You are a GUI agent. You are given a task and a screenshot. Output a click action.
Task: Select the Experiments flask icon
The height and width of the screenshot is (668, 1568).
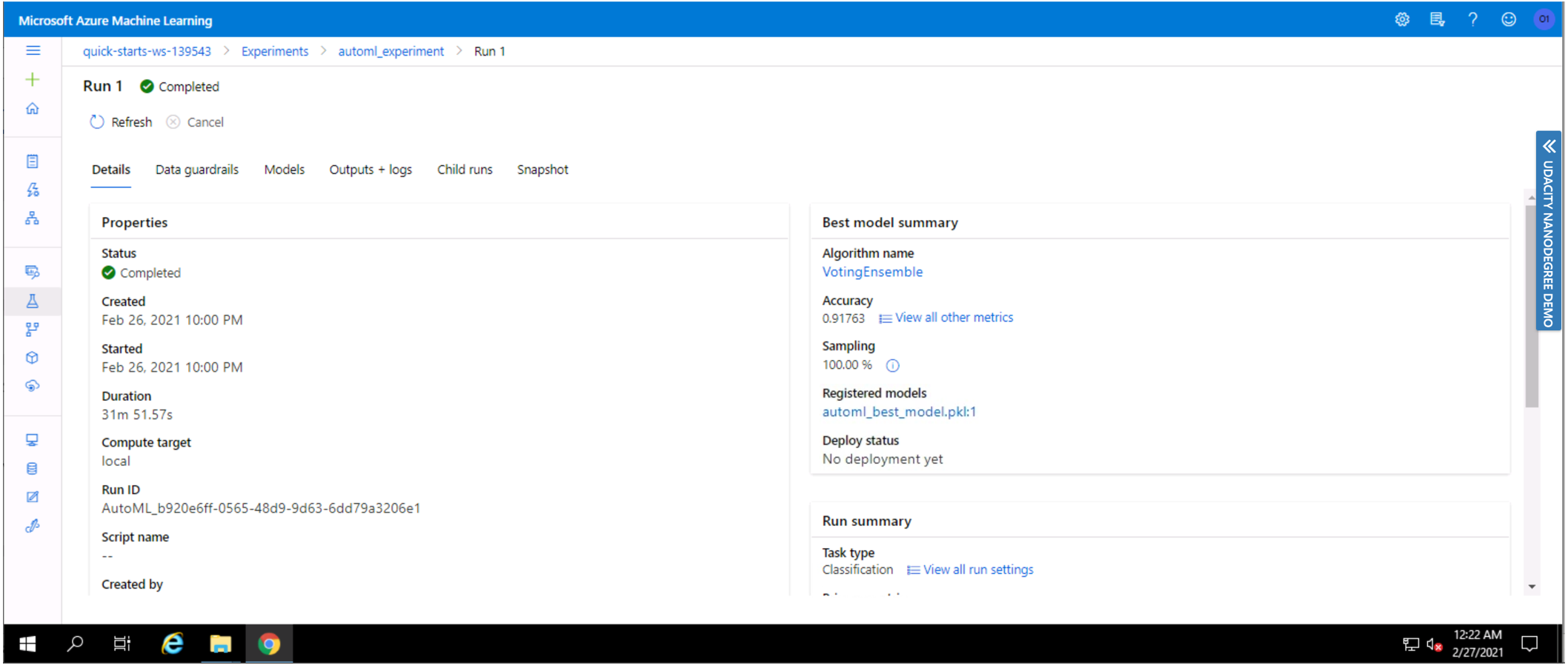[x=33, y=301]
